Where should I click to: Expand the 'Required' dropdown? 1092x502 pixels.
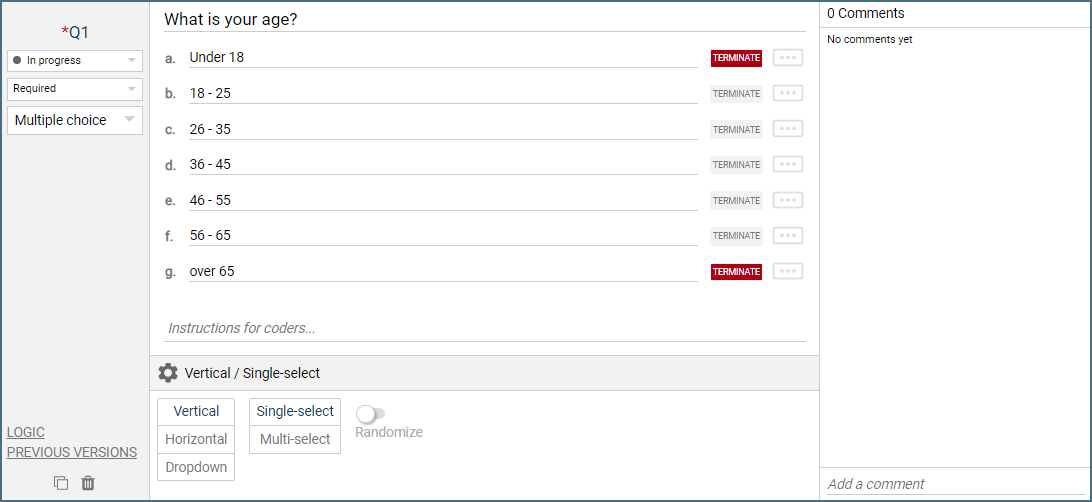pyautogui.click(x=75, y=89)
